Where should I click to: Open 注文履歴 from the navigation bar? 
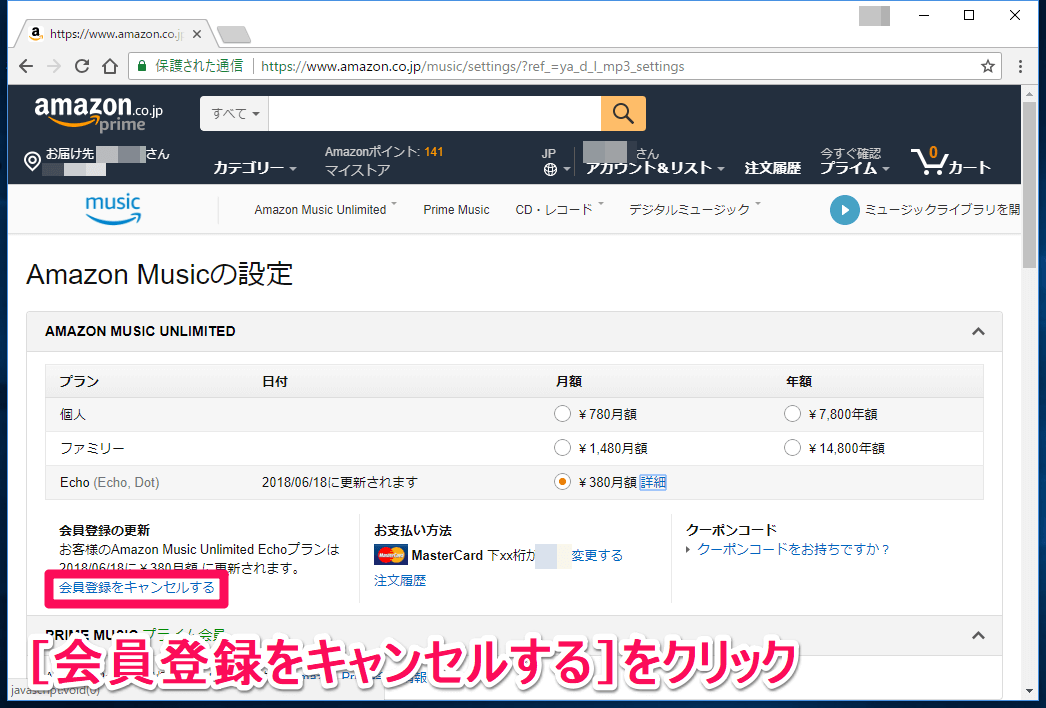click(x=773, y=168)
